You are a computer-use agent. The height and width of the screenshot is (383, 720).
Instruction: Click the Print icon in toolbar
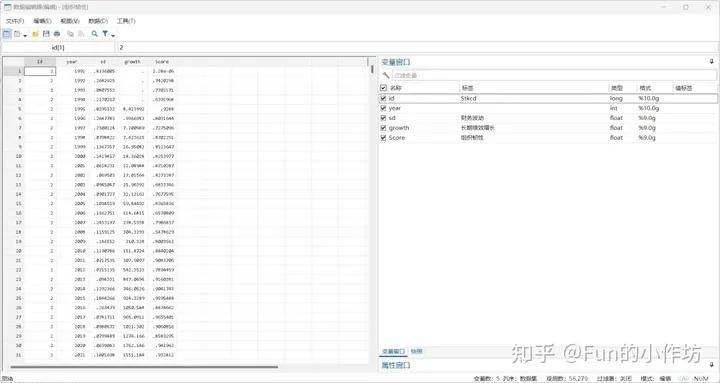coord(57,34)
